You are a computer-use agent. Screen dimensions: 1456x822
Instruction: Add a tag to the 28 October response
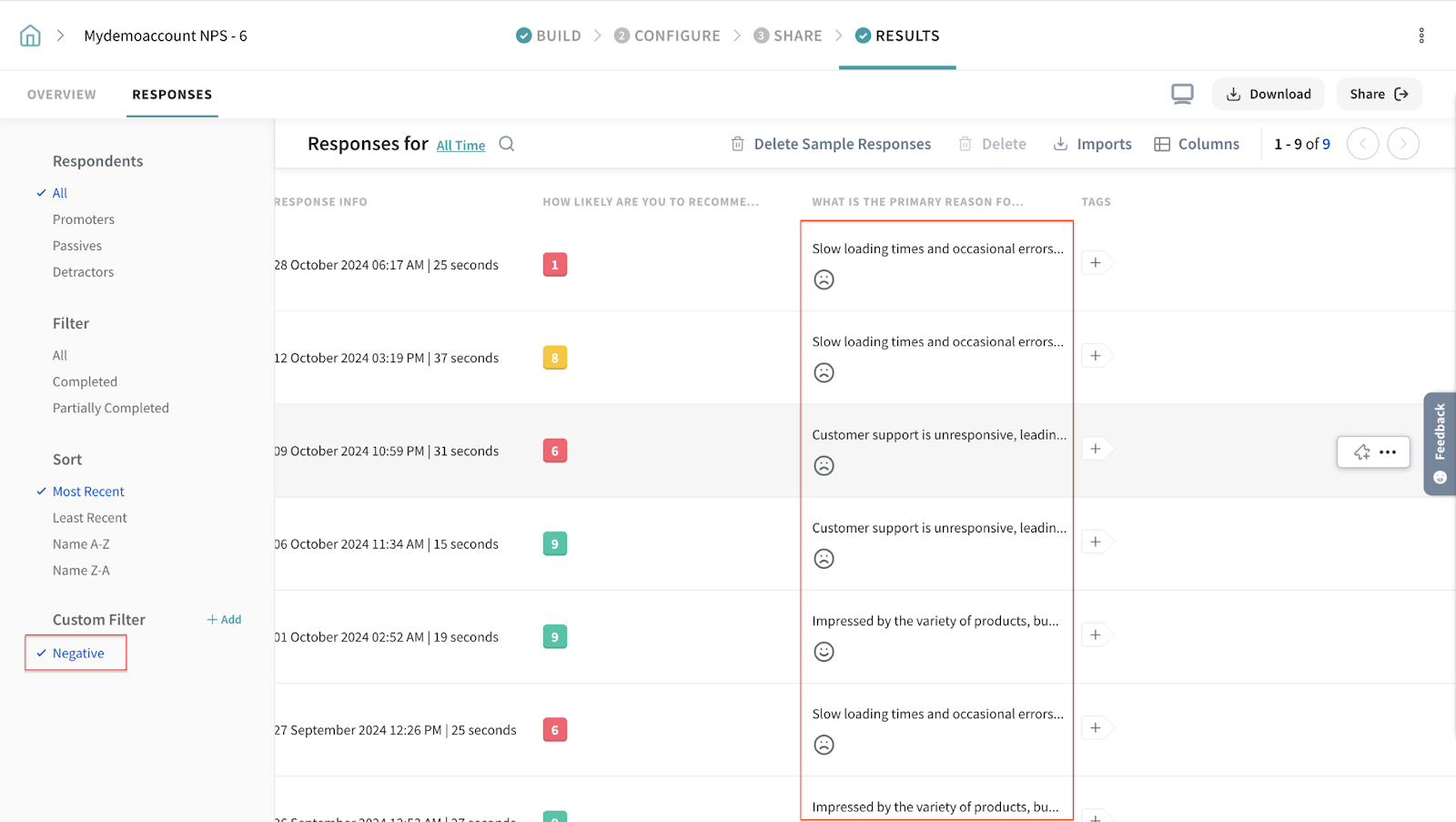click(1096, 263)
